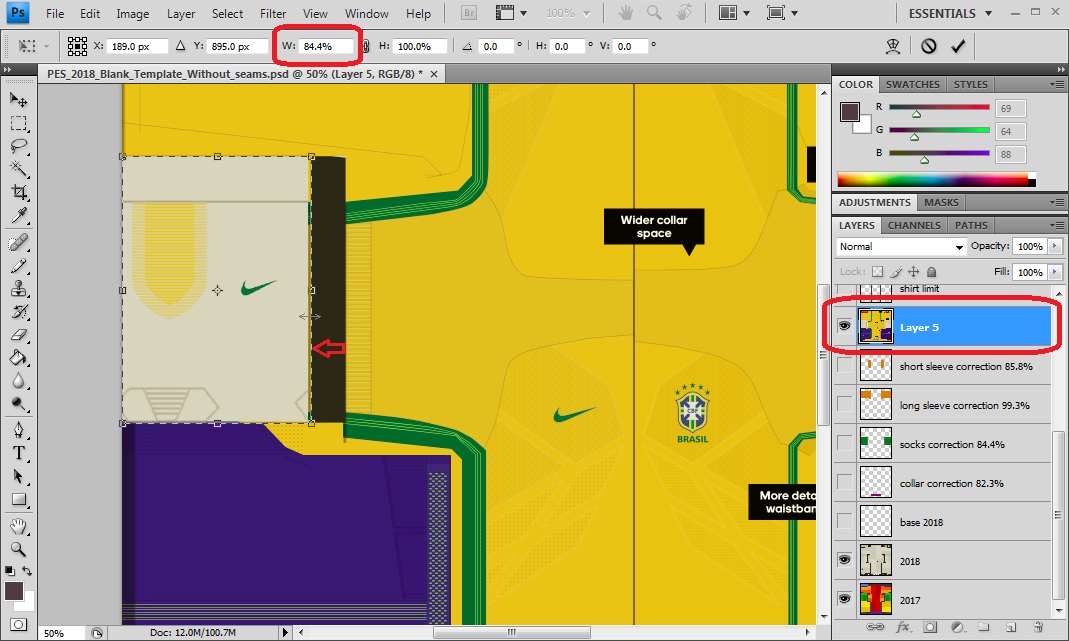Select the History Brush tool
This screenshot has height=641, width=1069.
click(x=18, y=312)
